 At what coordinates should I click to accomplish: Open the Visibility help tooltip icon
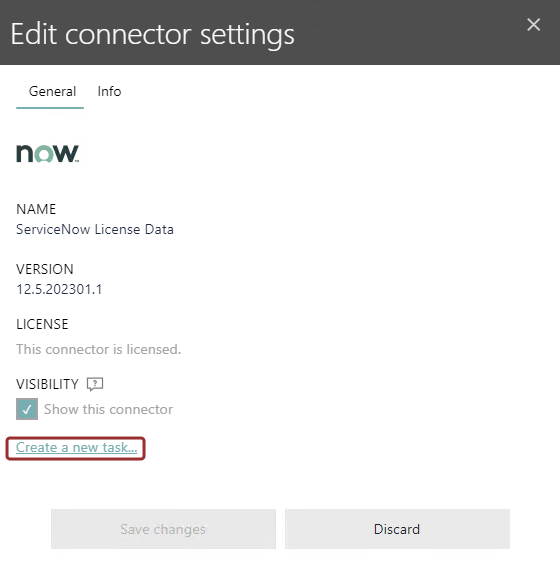tap(95, 384)
